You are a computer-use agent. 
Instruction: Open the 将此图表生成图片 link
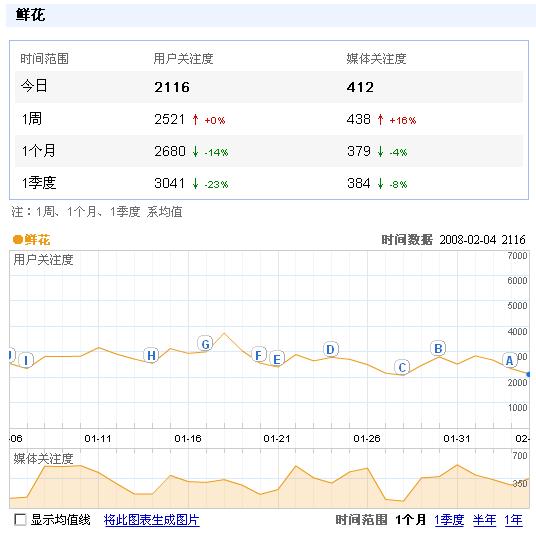pyautogui.click(x=151, y=520)
